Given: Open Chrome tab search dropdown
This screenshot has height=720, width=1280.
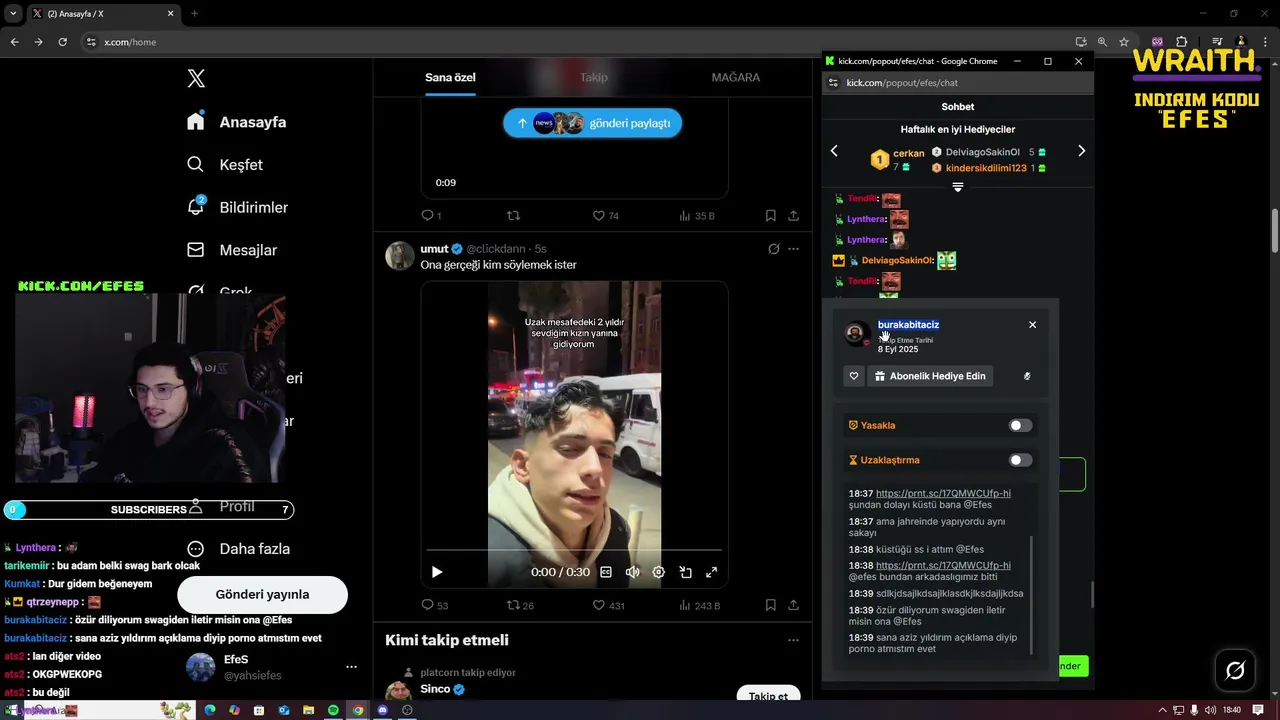Looking at the screenshot, I should [13, 13].
